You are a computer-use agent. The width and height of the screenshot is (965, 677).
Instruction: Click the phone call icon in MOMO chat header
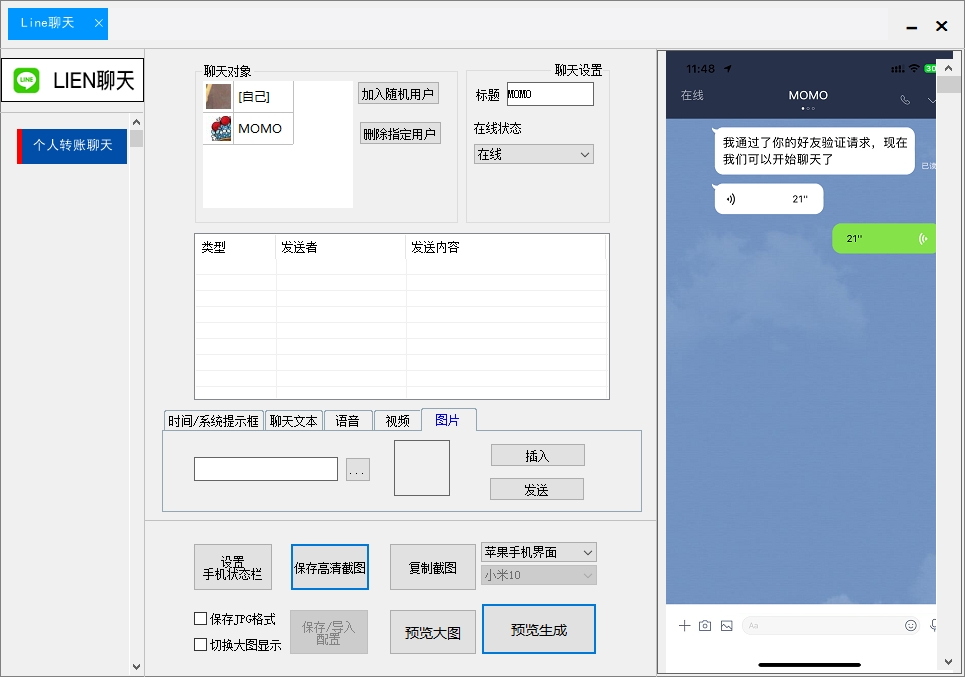904,100
